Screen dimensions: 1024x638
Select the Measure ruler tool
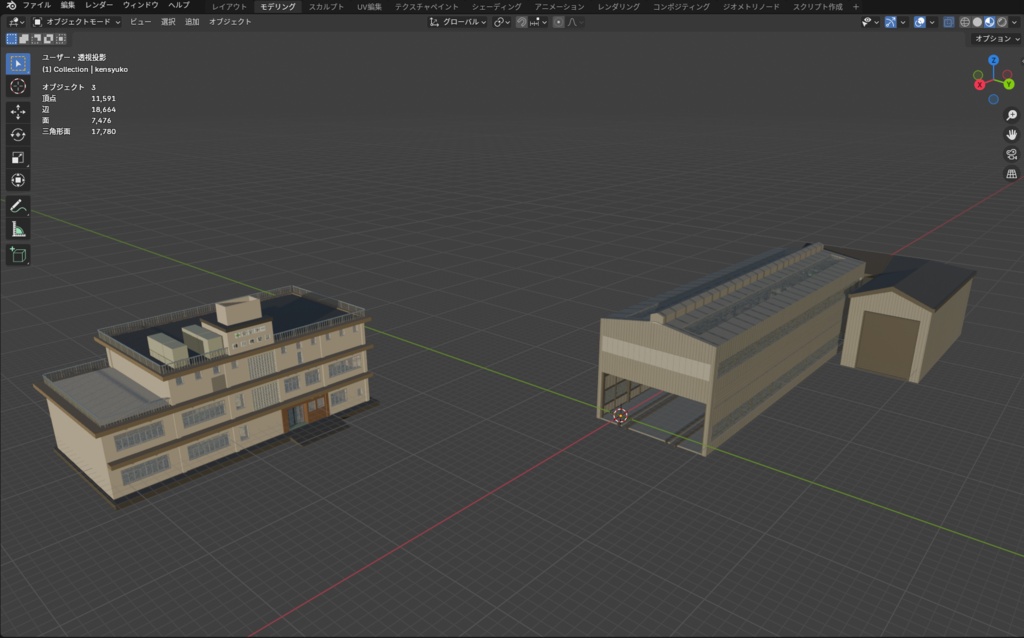coord(18,229)
